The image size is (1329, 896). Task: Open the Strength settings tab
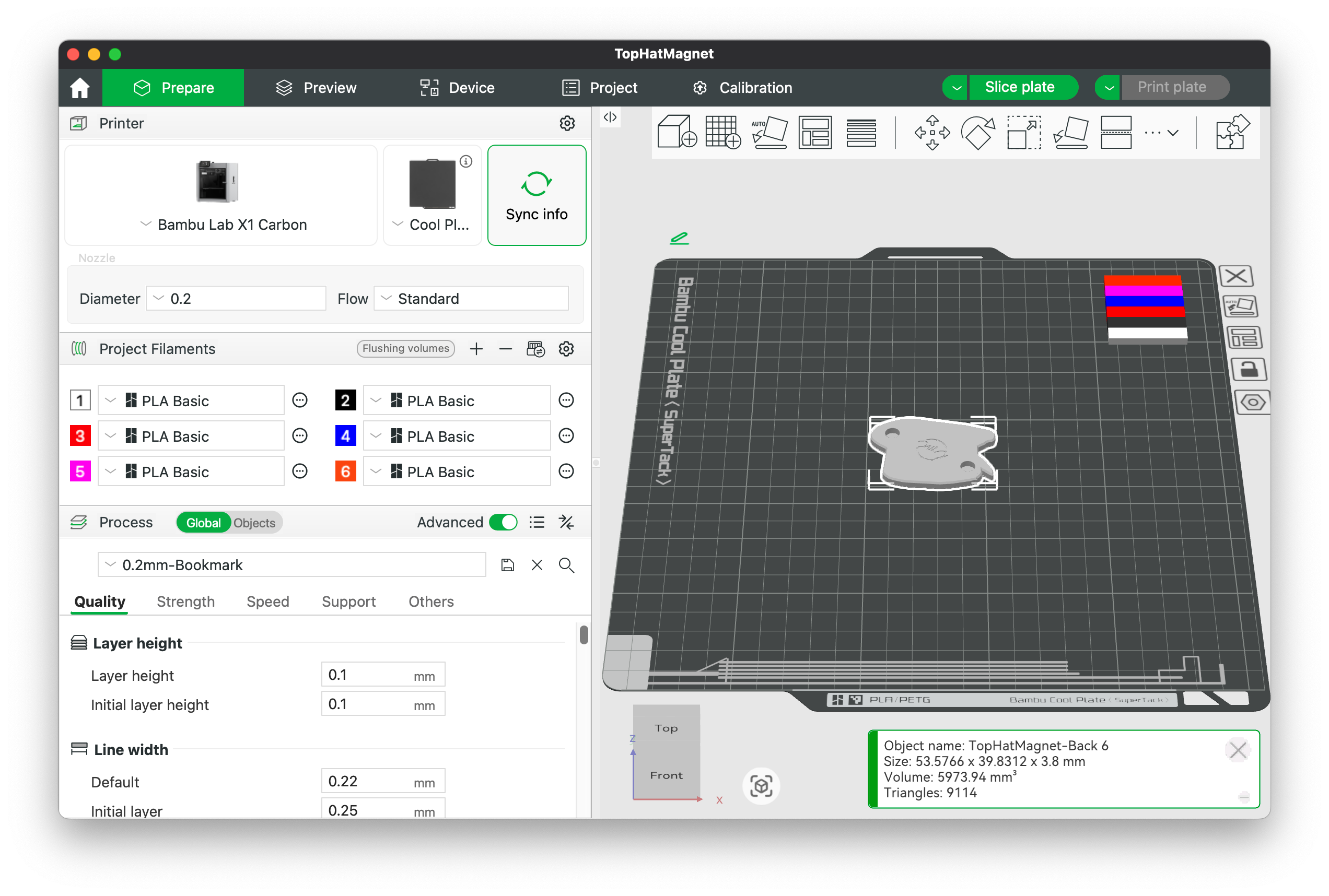coord(185,601)
